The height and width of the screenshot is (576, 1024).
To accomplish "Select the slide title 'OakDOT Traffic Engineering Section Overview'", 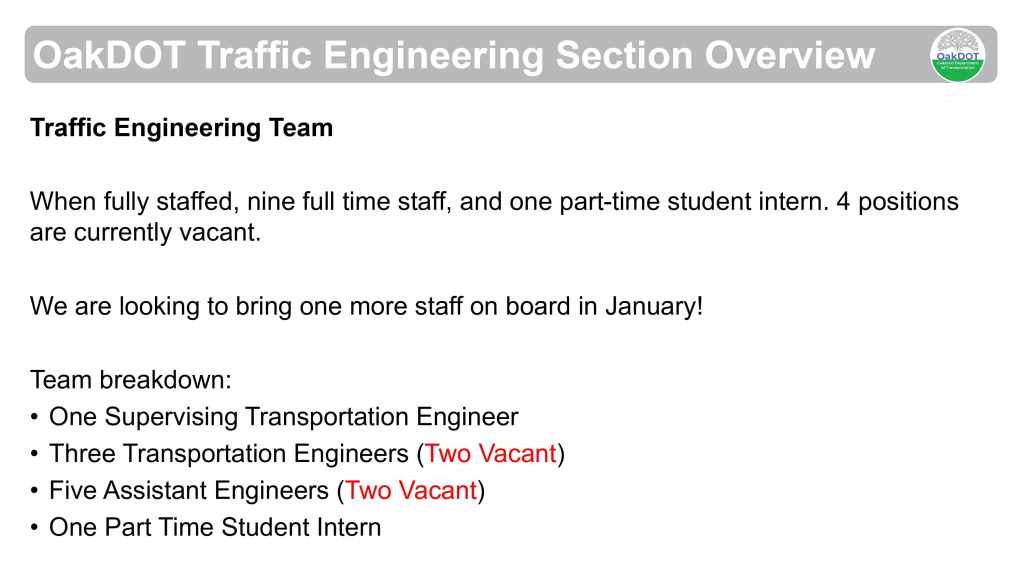I will point(454,55).
